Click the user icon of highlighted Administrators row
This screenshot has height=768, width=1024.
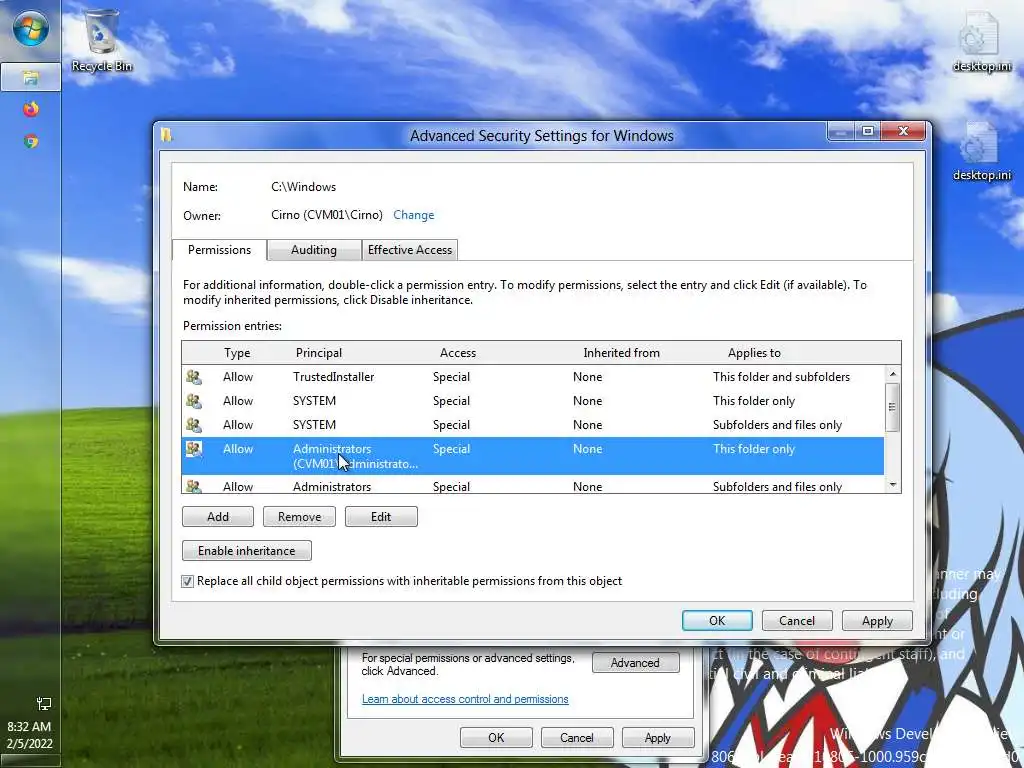tap(193, 449)
